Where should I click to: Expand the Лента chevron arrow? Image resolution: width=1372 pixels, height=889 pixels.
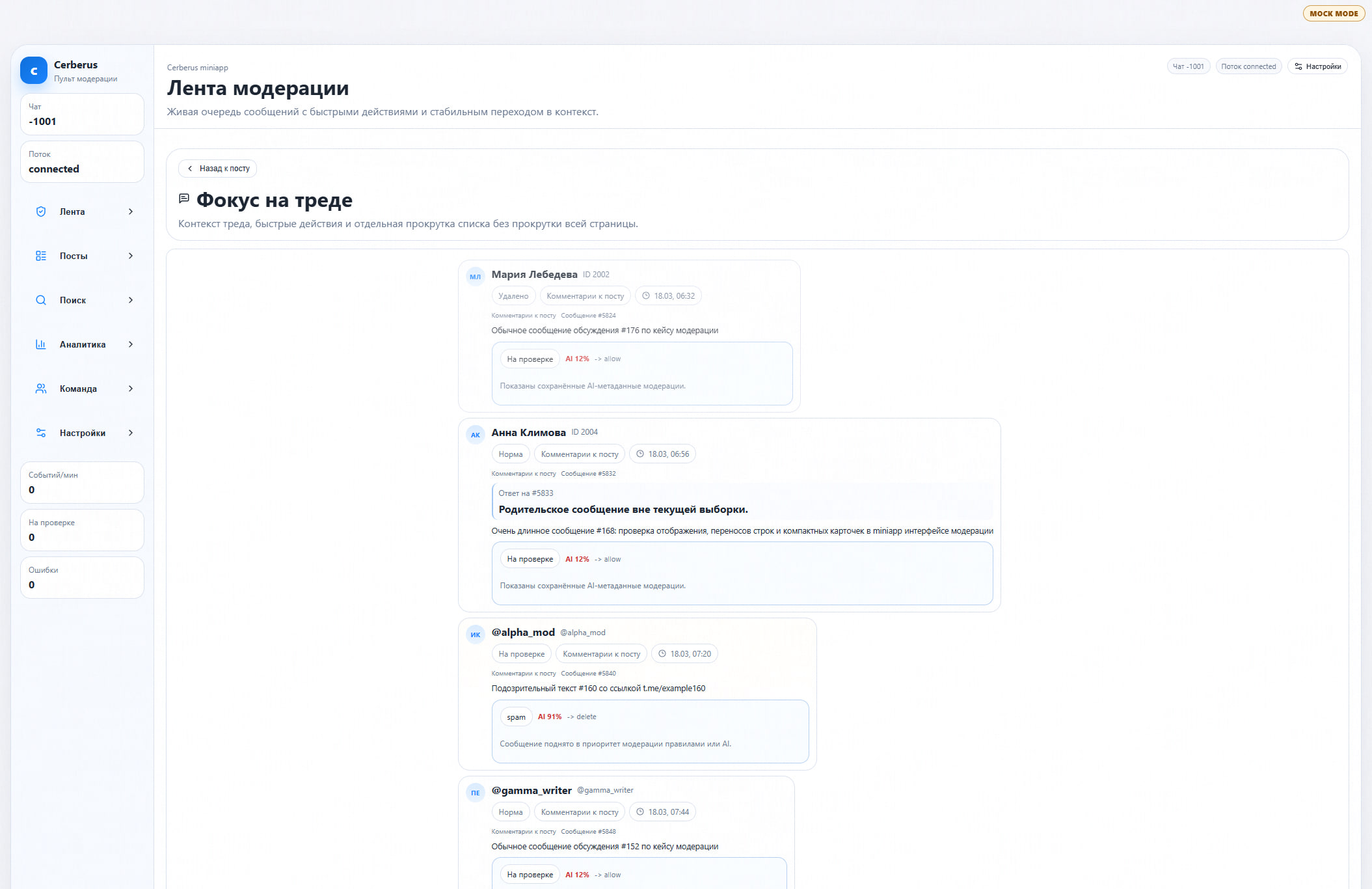[131, 212]
